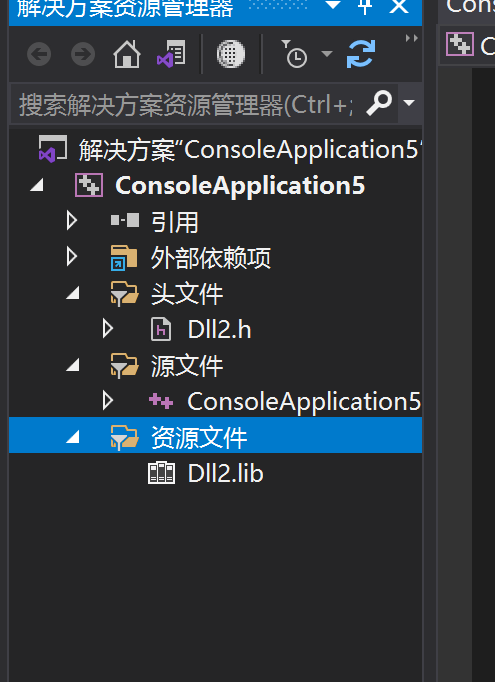
Task: Switch views with the solution/folder view icon
Action: [171, 54]
